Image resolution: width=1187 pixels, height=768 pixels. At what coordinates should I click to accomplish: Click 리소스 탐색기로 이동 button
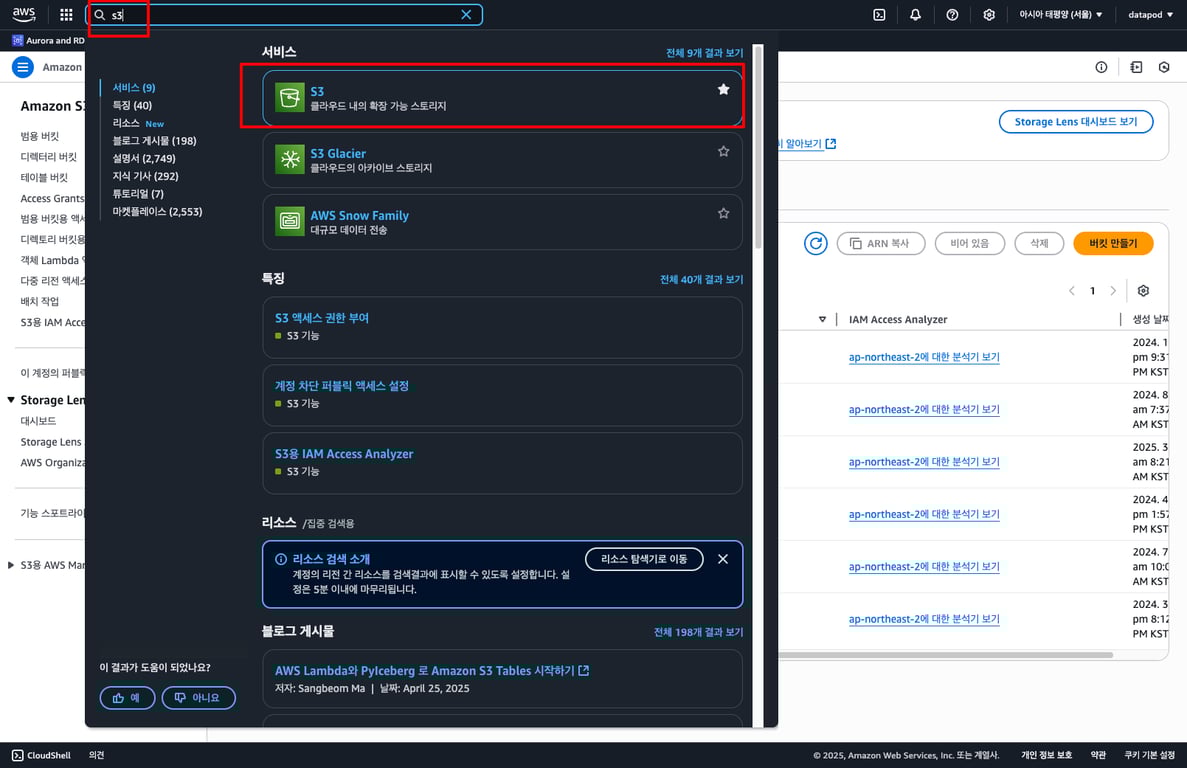(x=644, y=559)
